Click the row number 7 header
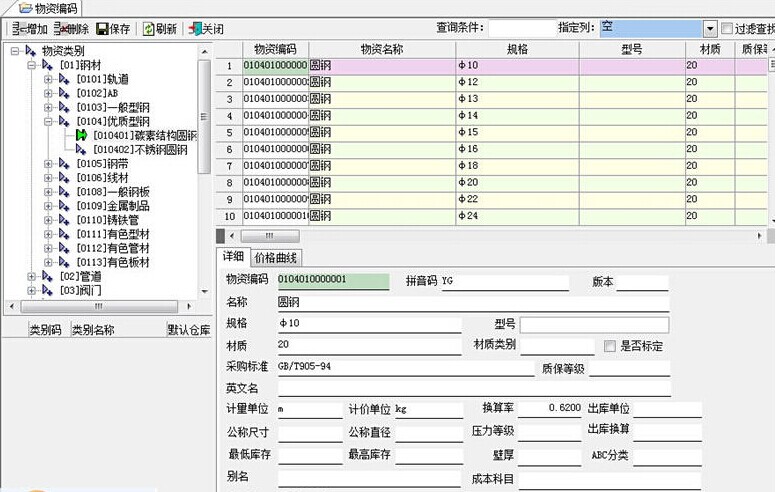 point(229,165)
